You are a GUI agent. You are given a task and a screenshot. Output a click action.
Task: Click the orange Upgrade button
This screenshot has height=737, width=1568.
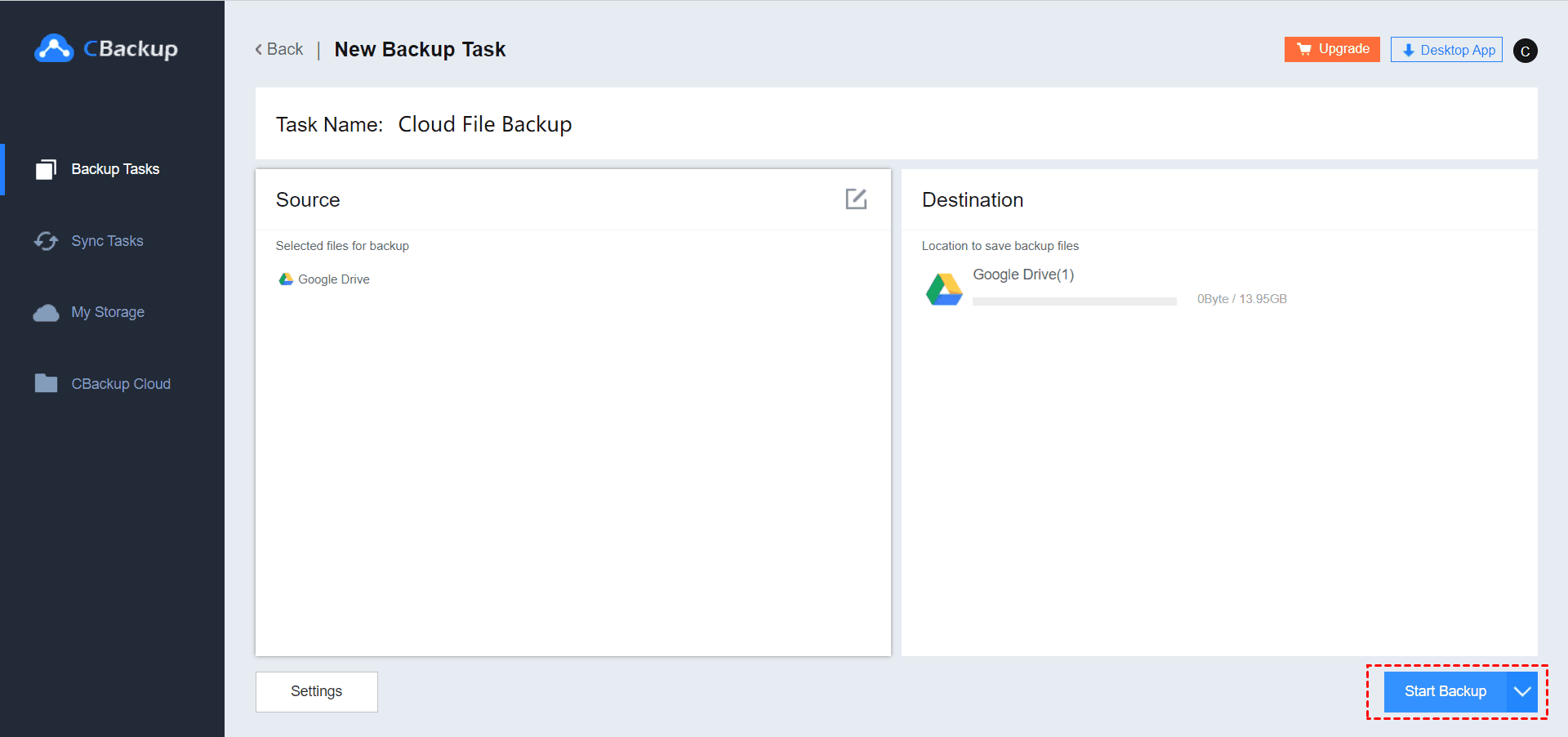pos(1331,49)
